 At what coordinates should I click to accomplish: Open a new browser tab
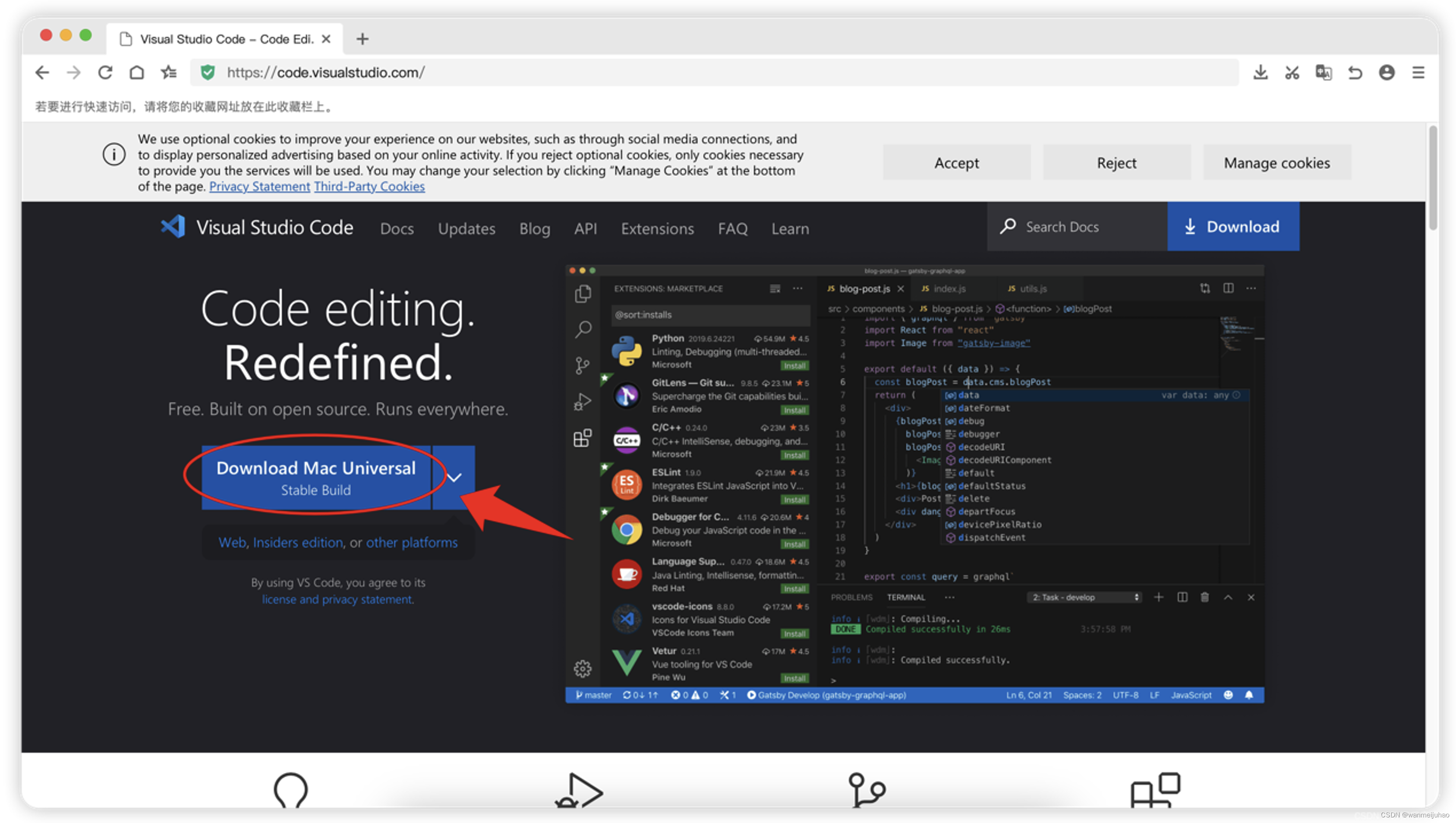point(362,39)
